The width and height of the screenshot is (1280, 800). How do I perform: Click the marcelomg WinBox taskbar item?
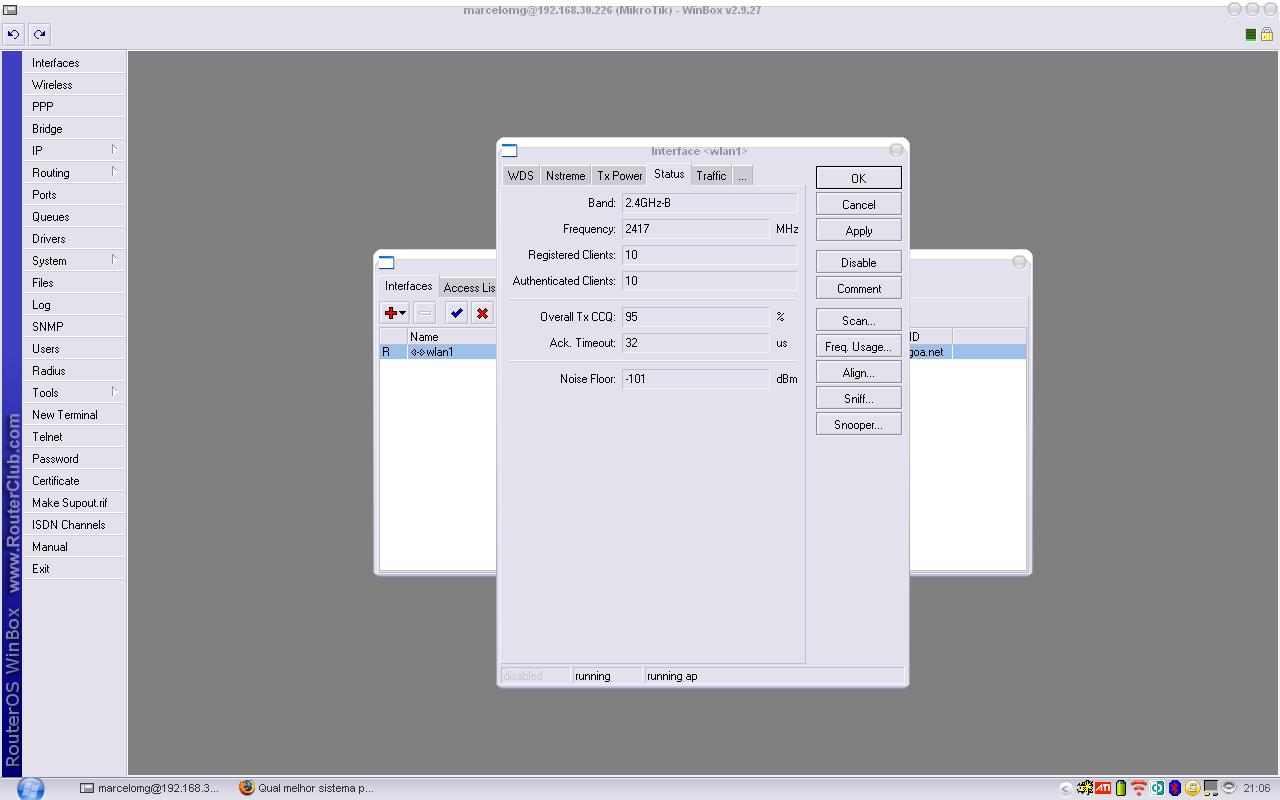click(x=151, y=788)
